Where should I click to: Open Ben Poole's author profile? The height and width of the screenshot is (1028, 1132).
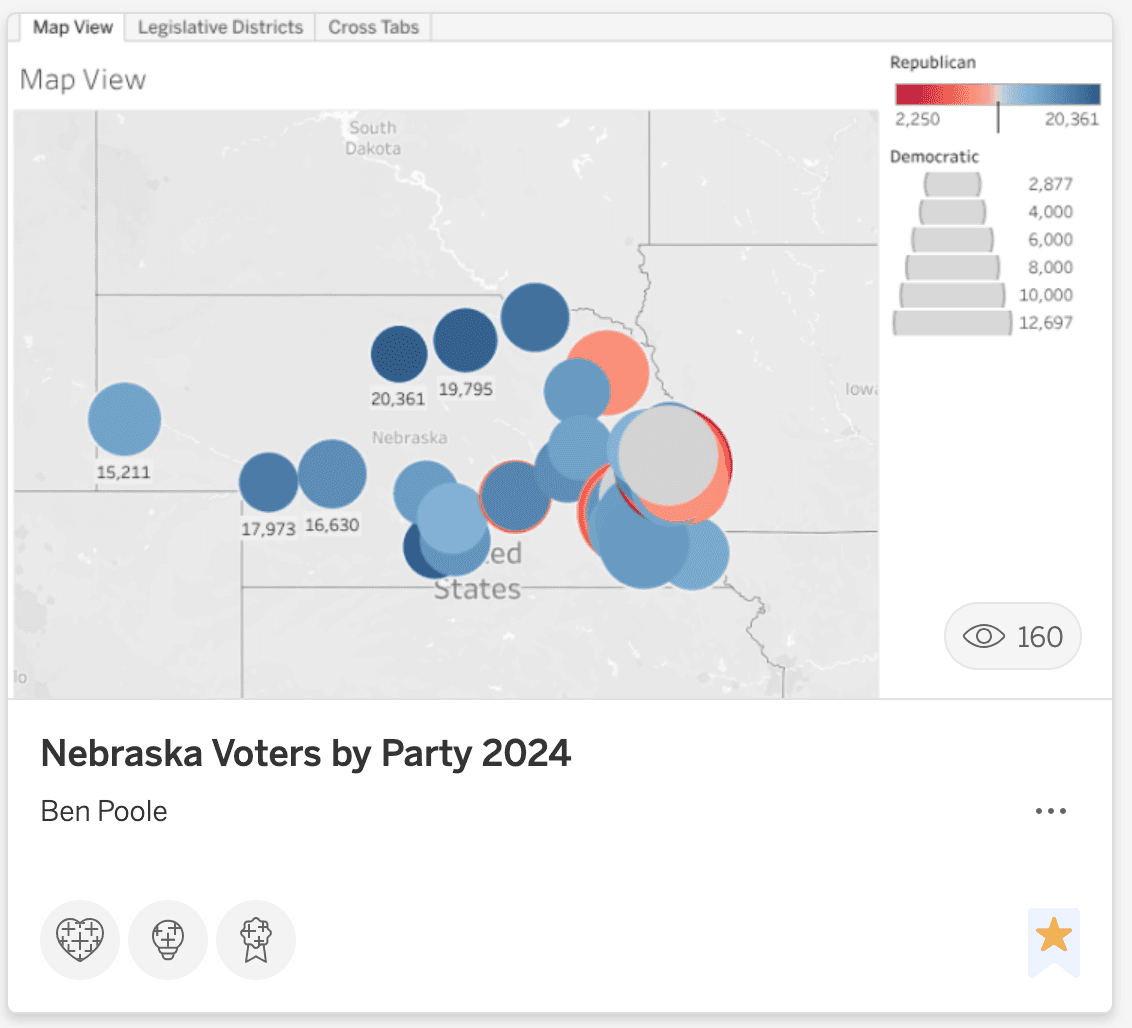[x=103, y=811]
